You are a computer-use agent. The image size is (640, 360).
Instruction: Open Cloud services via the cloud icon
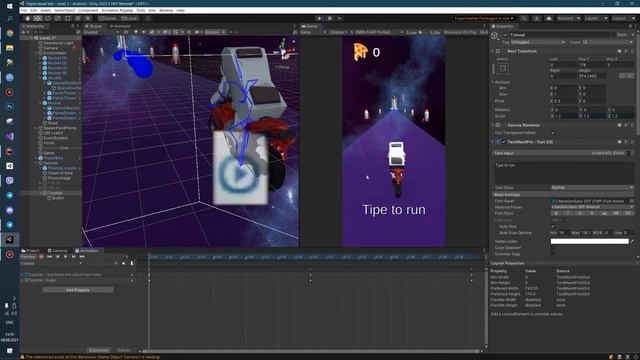click(x=549, y=18)
